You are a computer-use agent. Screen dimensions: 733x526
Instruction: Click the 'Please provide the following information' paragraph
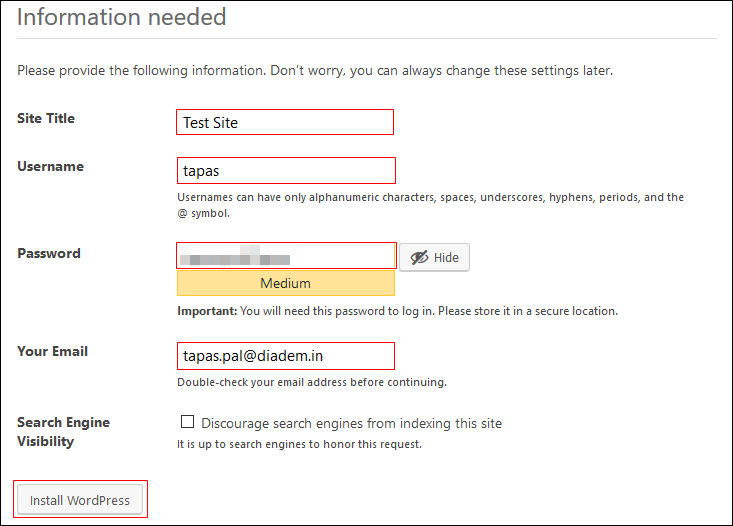[314, 71]
